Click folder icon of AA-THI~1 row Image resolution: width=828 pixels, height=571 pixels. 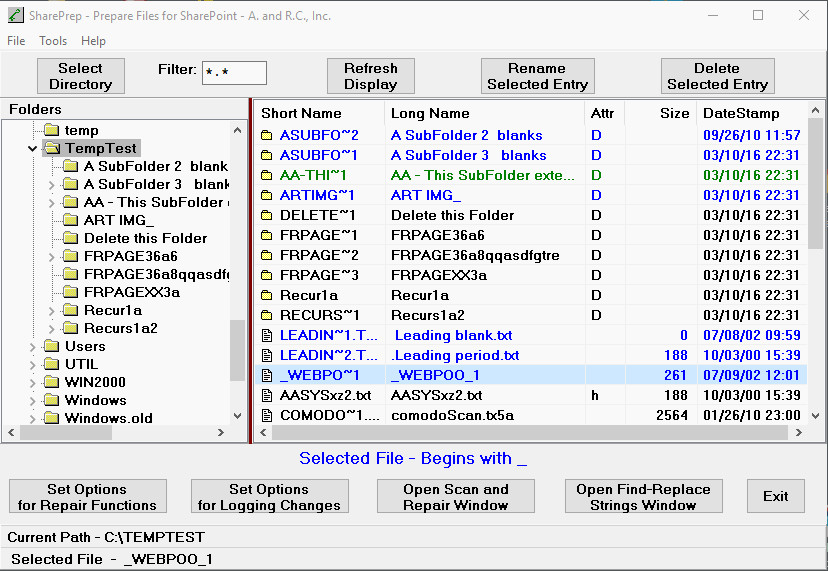tap(267, 176)
